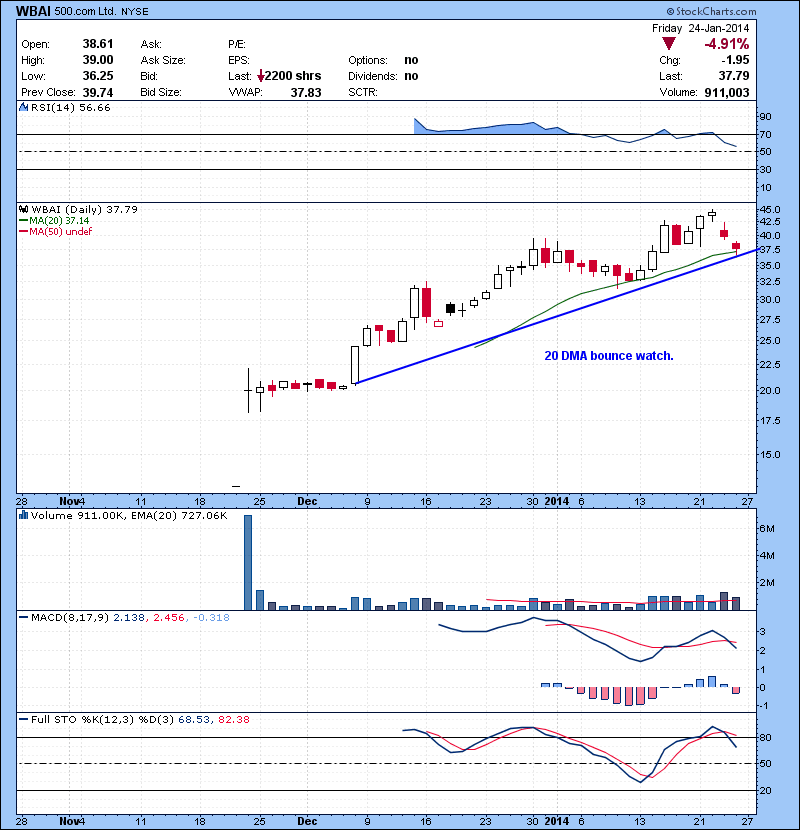Click the 6M volume axis label

coord(767,529)
